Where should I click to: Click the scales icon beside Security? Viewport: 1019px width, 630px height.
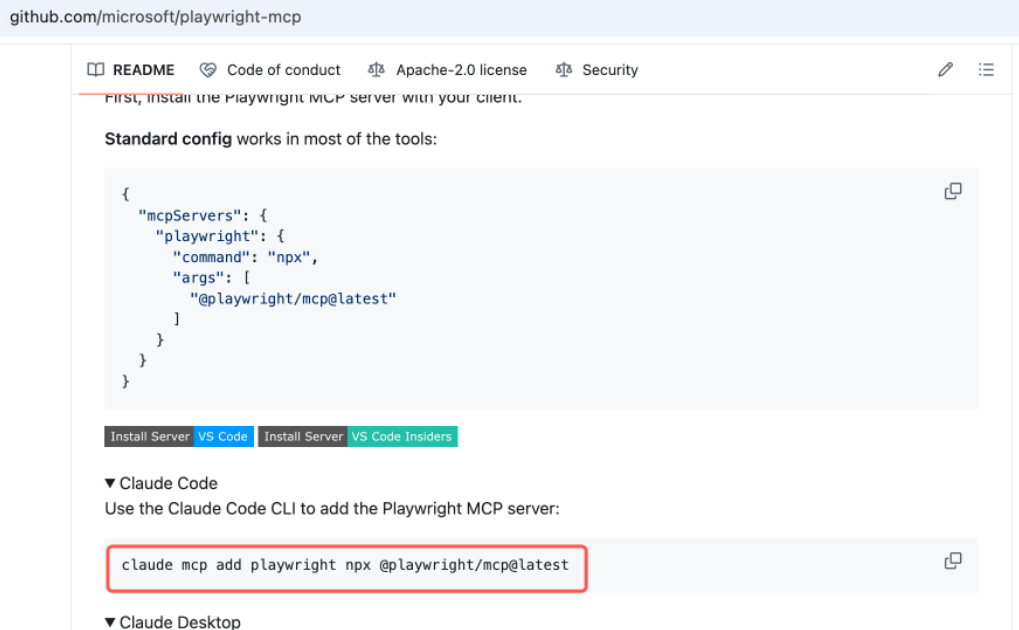tap(563, 70)
